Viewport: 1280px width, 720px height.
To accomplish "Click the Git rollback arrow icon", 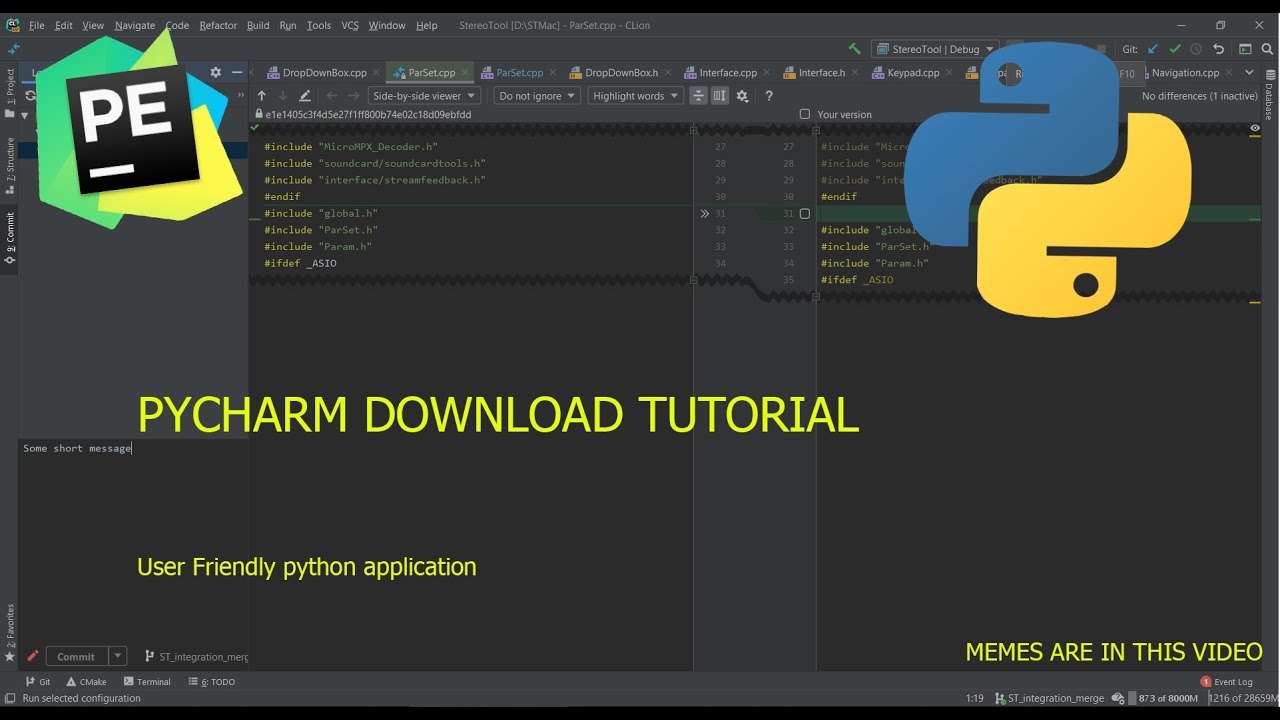I will pos(1218,49).
